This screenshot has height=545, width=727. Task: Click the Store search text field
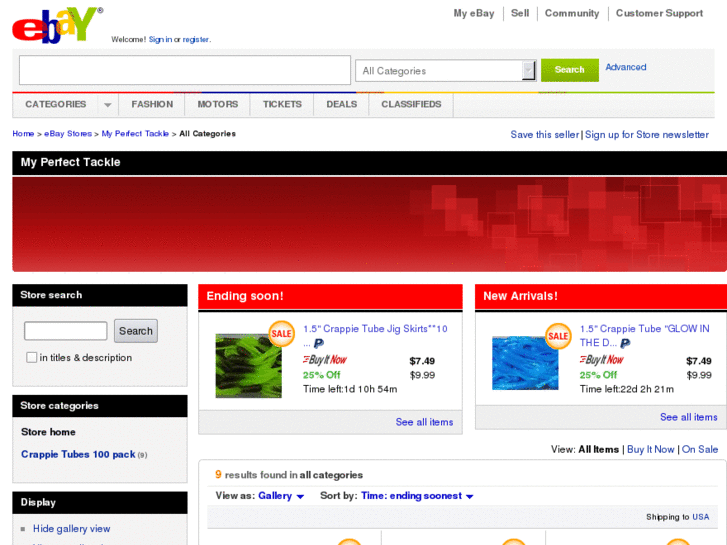(65, 331)
